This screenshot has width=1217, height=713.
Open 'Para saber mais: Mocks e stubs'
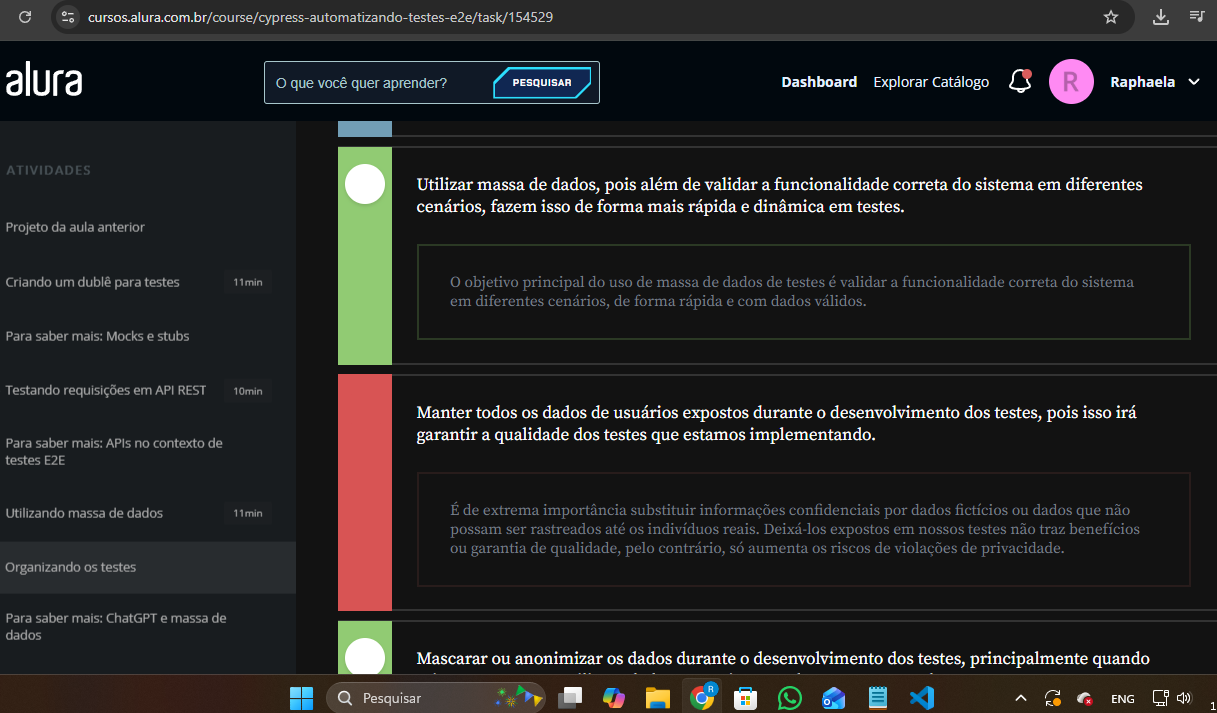(97, 336)
